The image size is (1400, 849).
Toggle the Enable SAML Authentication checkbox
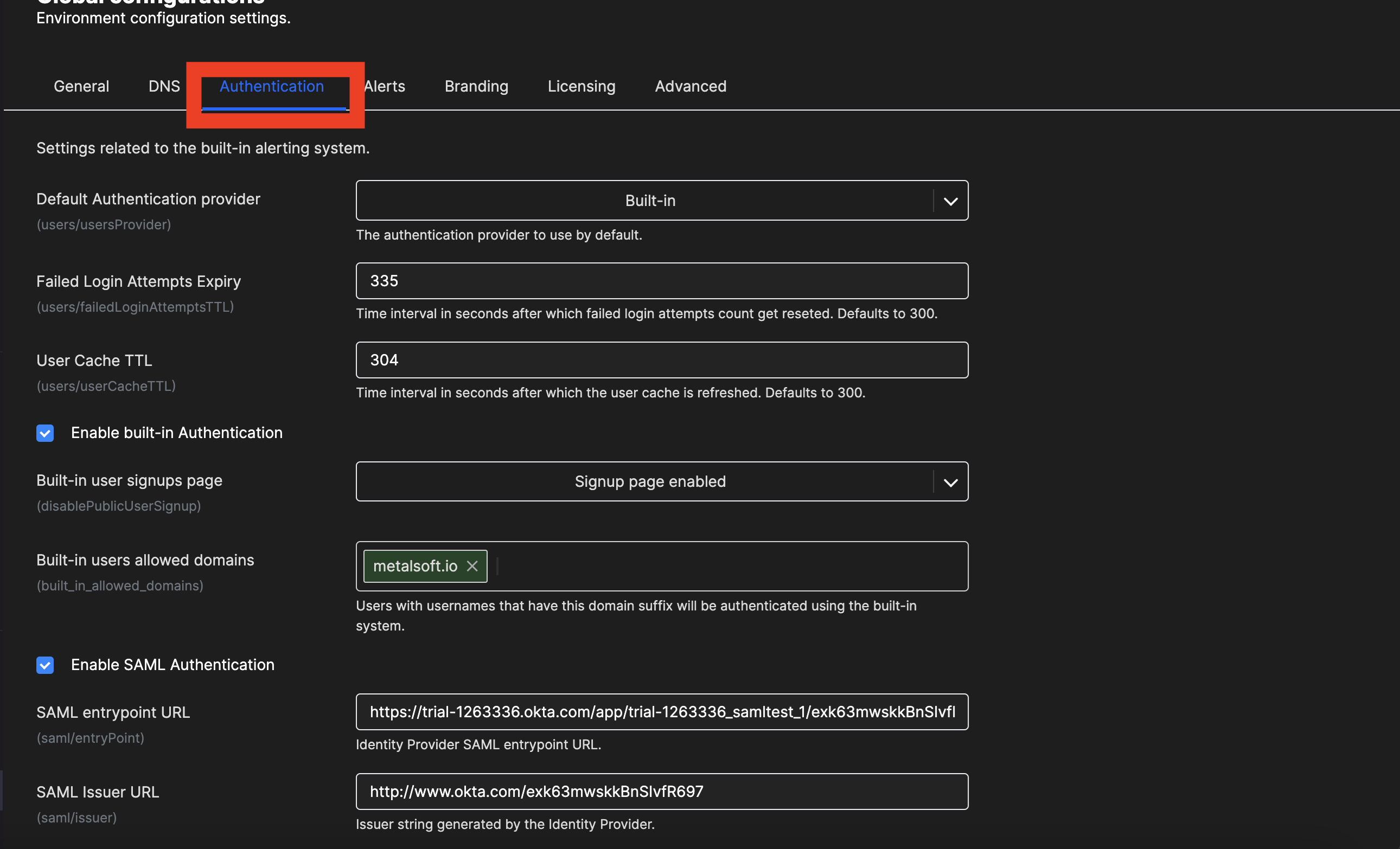(x=45, y=665)
